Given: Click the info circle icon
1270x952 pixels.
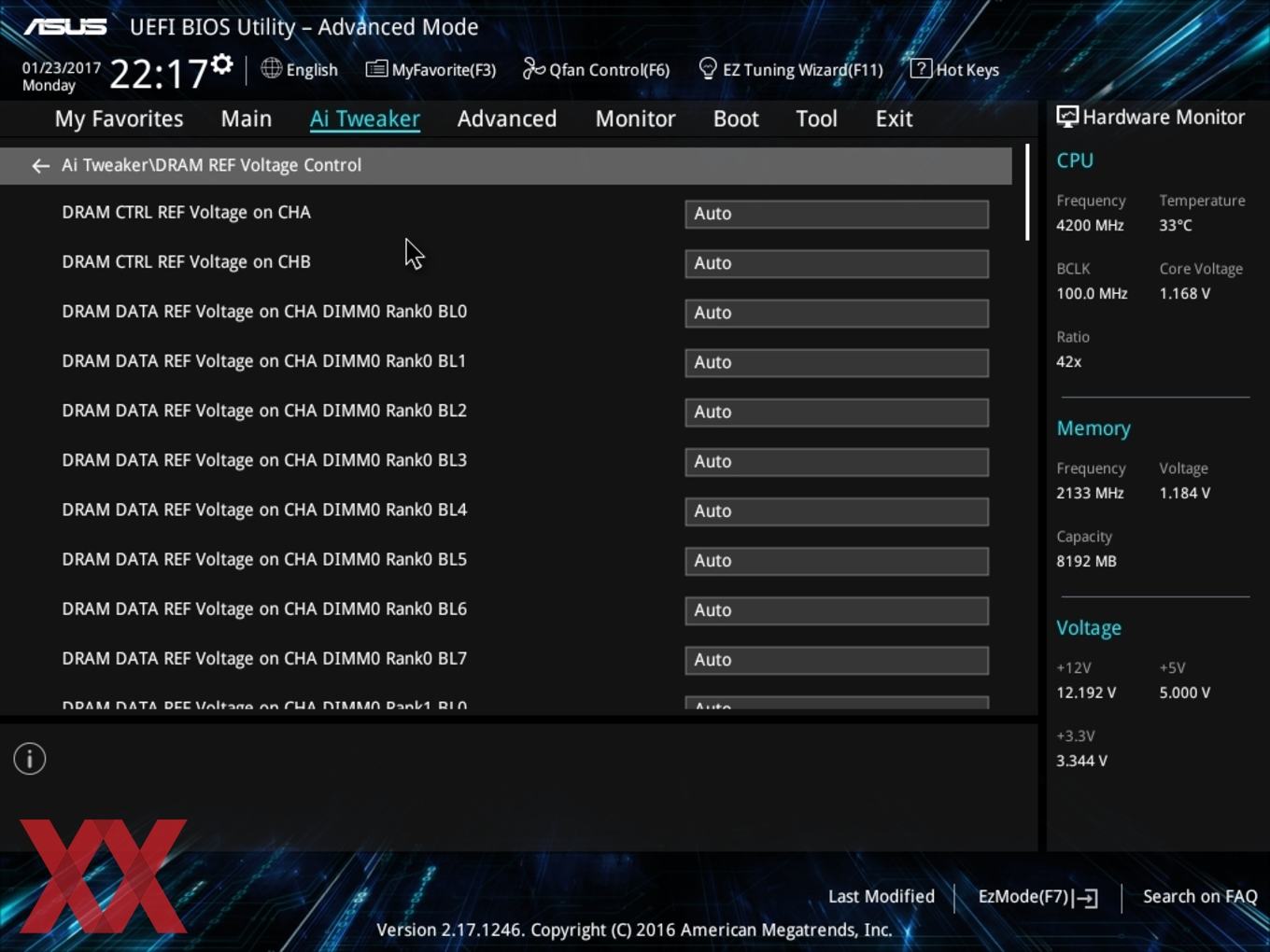Looking at the screenshot, I should (30, 759).
